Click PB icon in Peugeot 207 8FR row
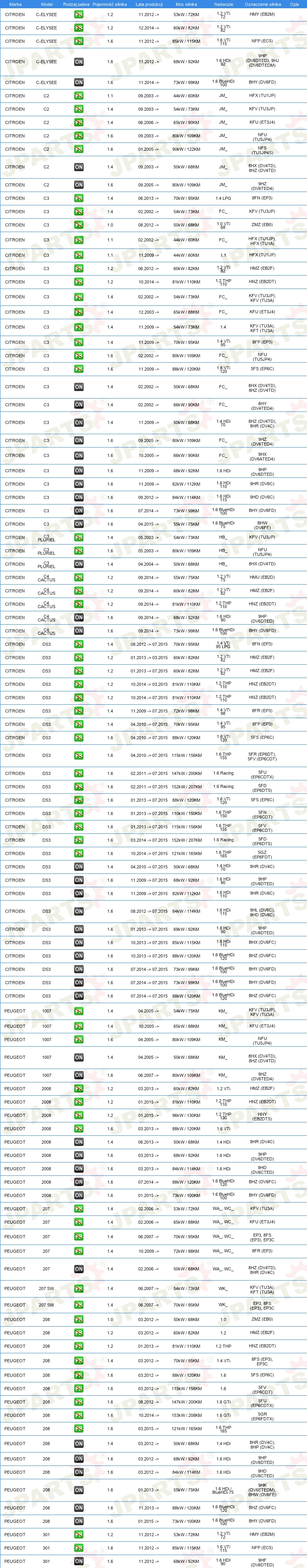 [x=79, y=1251]
